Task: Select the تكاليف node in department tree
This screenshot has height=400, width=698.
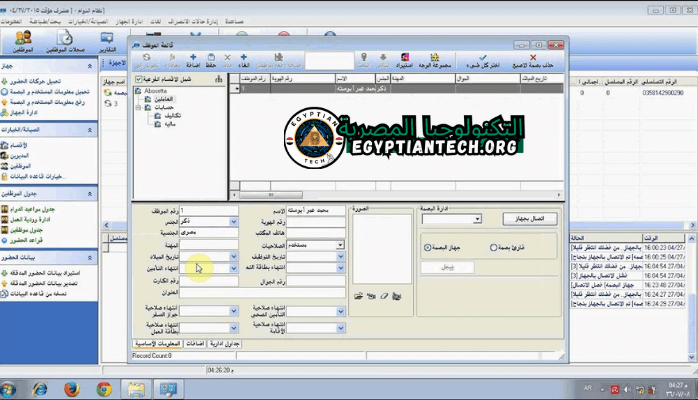Action: coord(173,116)
